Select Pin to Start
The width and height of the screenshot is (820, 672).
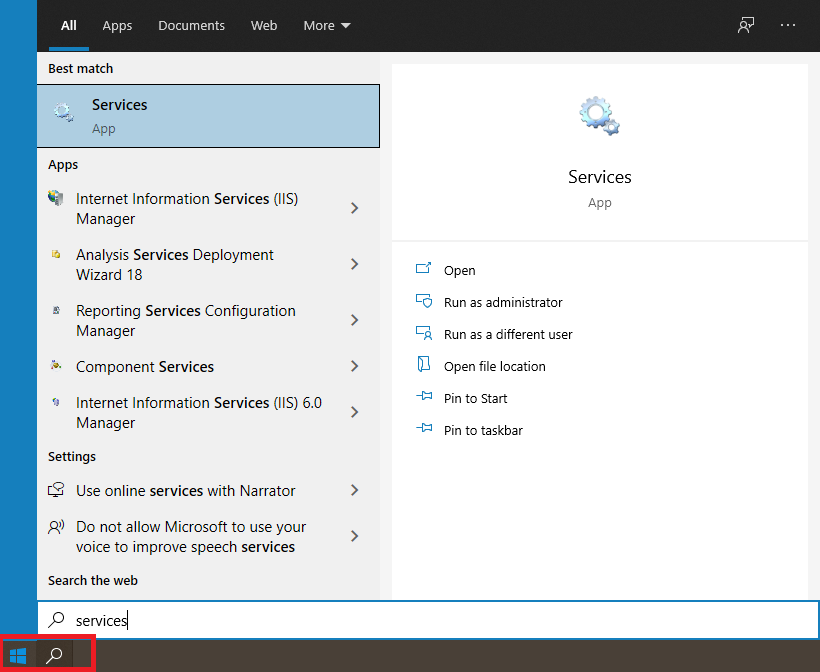(475, 398)
